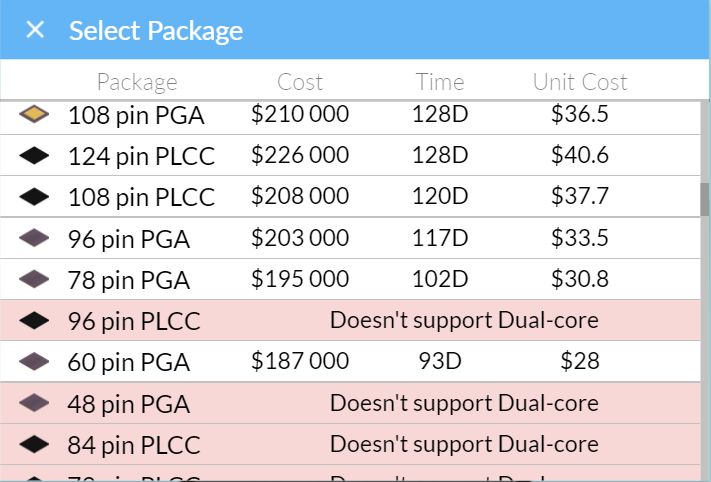Sort by the Unit Cost column header

[x=580, y=82]
